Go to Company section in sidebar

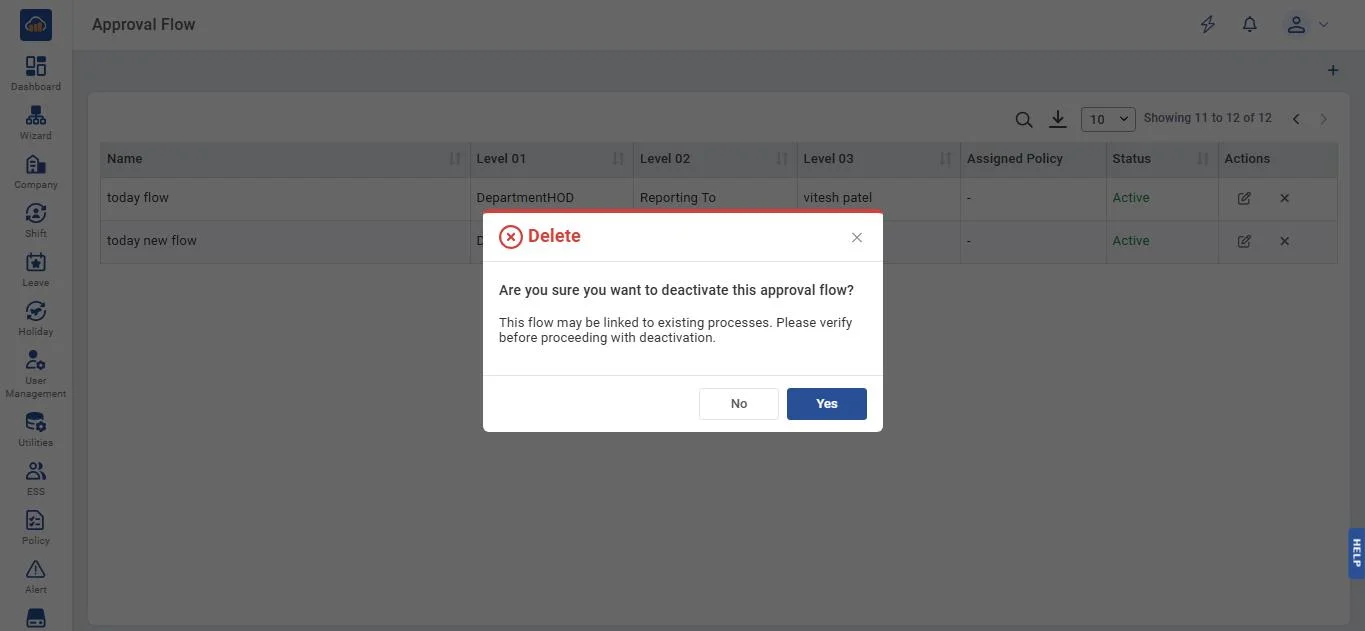coord(36,171)
